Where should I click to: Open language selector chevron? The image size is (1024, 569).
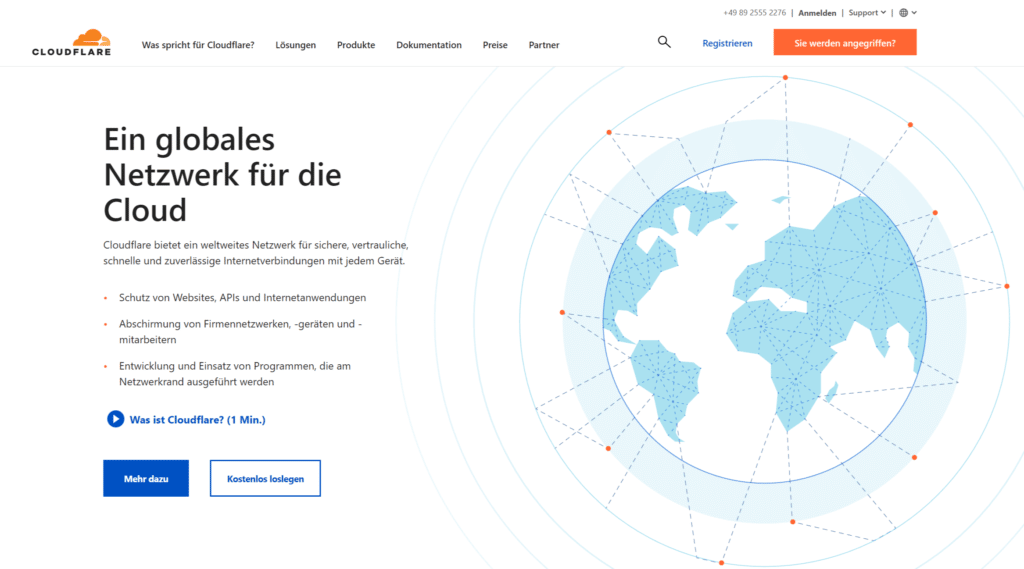point(914,12)
